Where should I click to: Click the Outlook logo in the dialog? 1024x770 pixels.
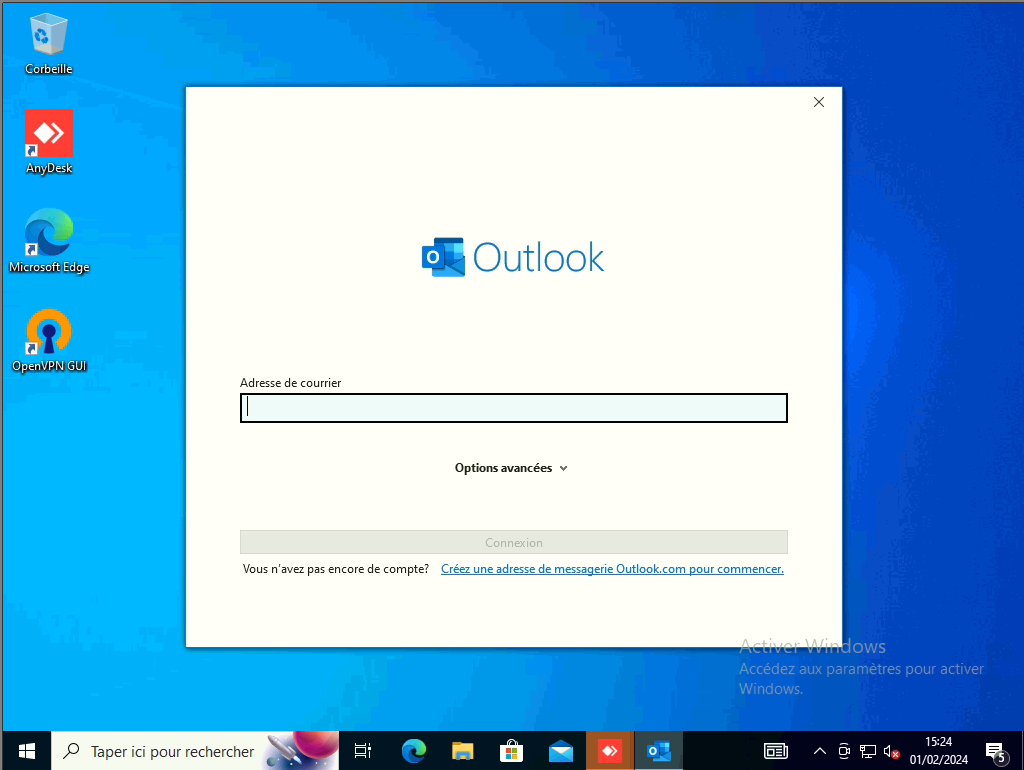513,257
